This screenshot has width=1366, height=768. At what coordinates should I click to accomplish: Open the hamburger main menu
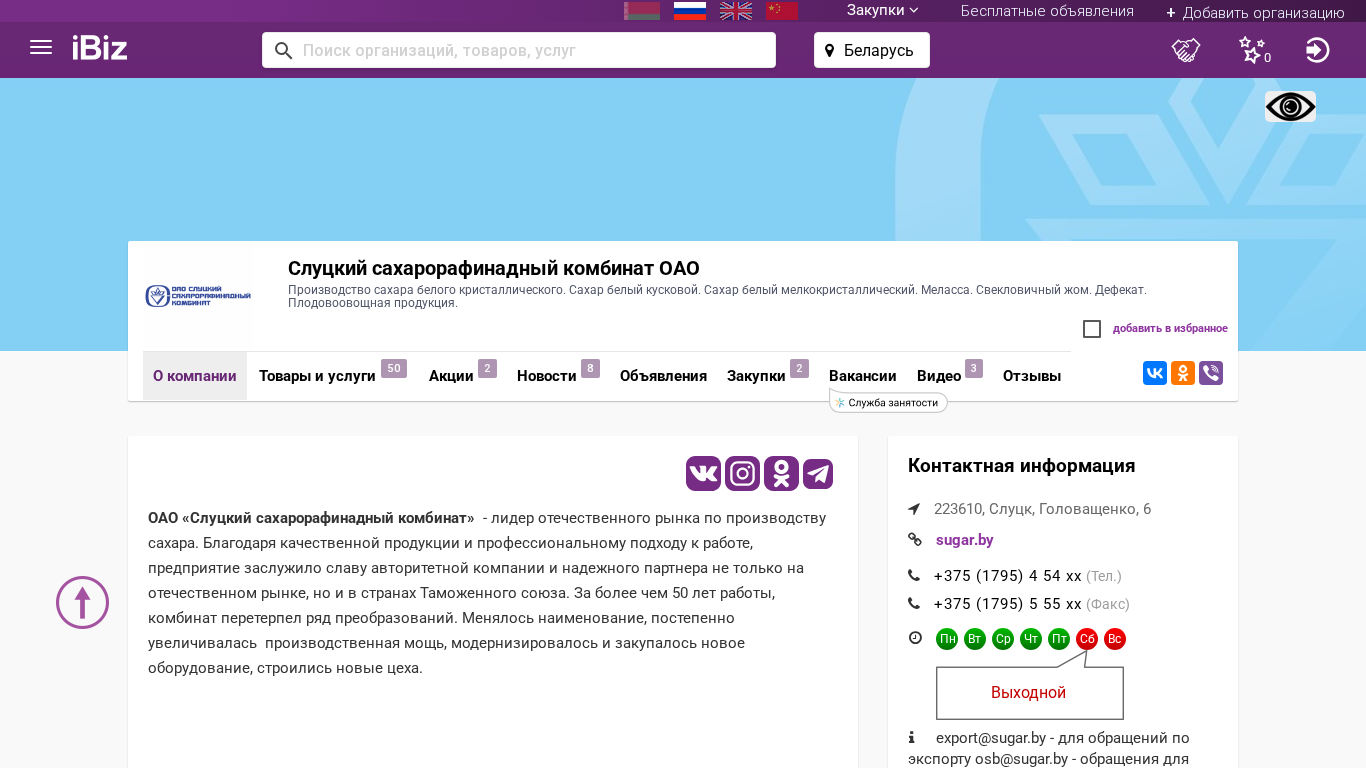pyautogui.click(x=41, y=48)
